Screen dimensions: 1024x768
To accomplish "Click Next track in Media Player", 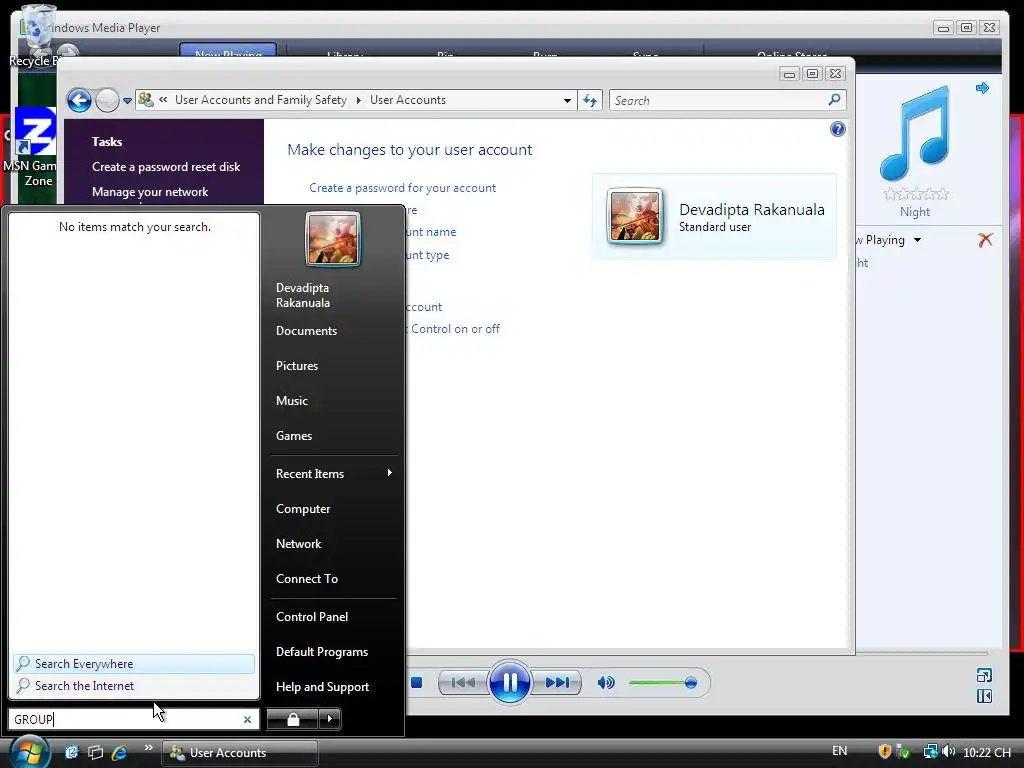I will (x=557, y=683).
